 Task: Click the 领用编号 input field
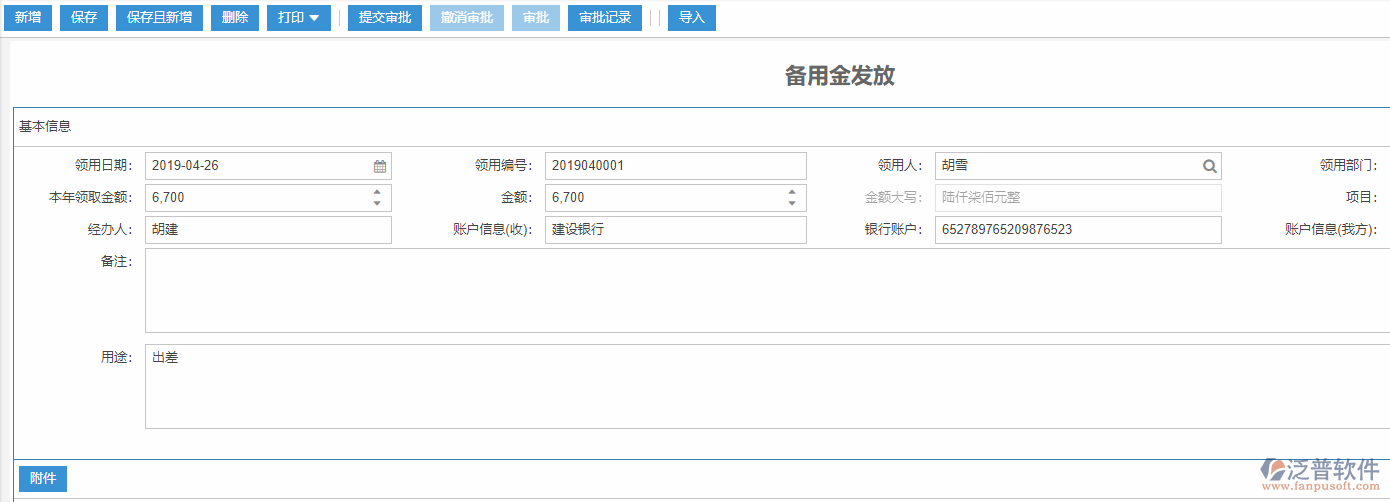675,166
